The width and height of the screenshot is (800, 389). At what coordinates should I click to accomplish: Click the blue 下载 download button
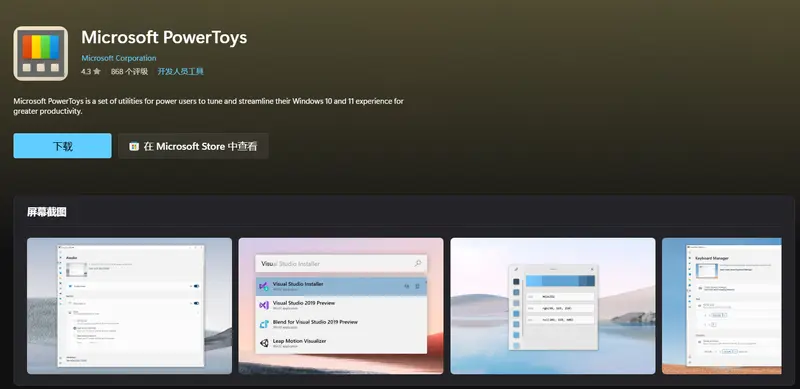pyautogui.click(x=62, y=146)
